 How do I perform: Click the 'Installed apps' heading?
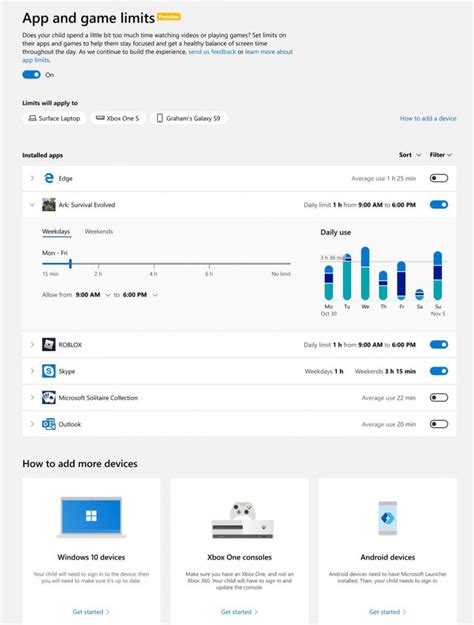coord(43,155)
